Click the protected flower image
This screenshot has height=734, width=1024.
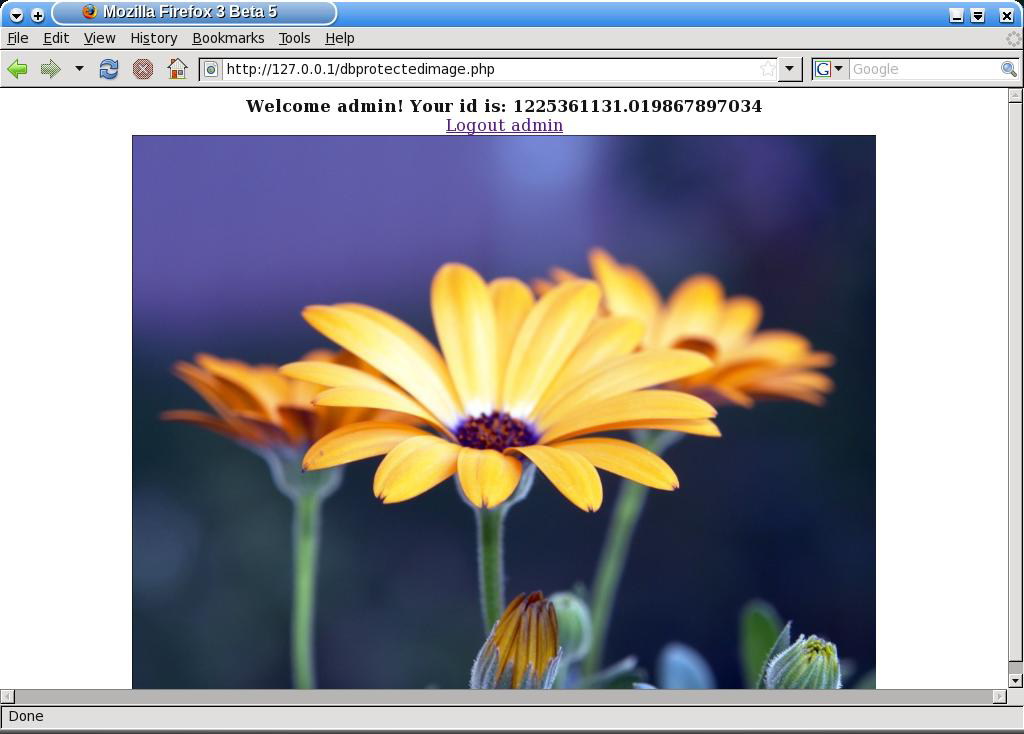(x=504, y=412)
